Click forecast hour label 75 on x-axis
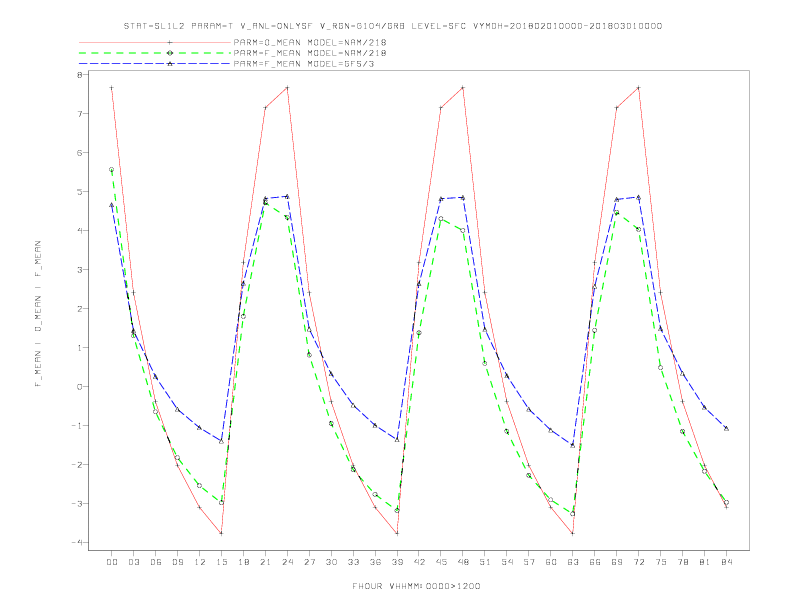 point(661,562)
